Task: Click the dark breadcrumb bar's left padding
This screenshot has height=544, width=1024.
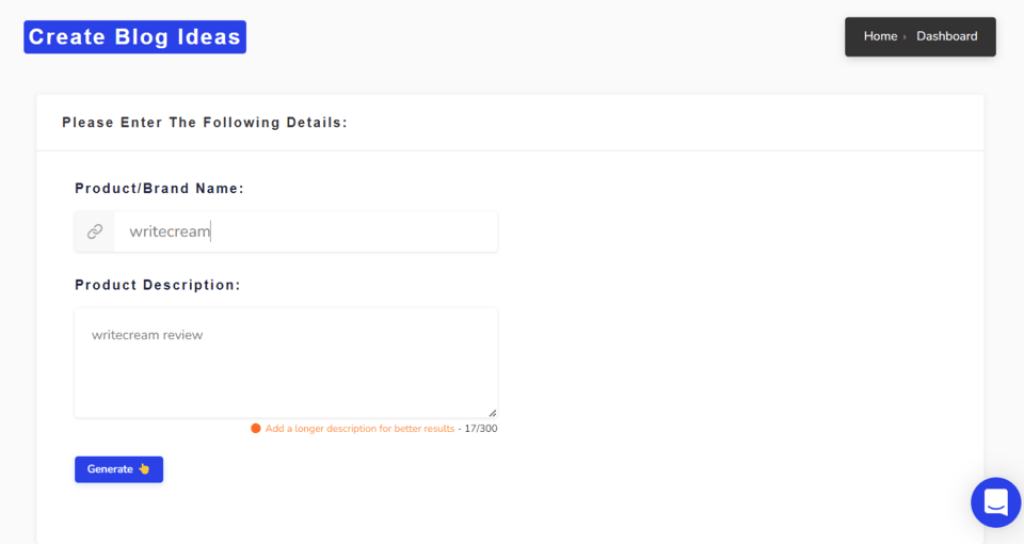Action: 854,37
